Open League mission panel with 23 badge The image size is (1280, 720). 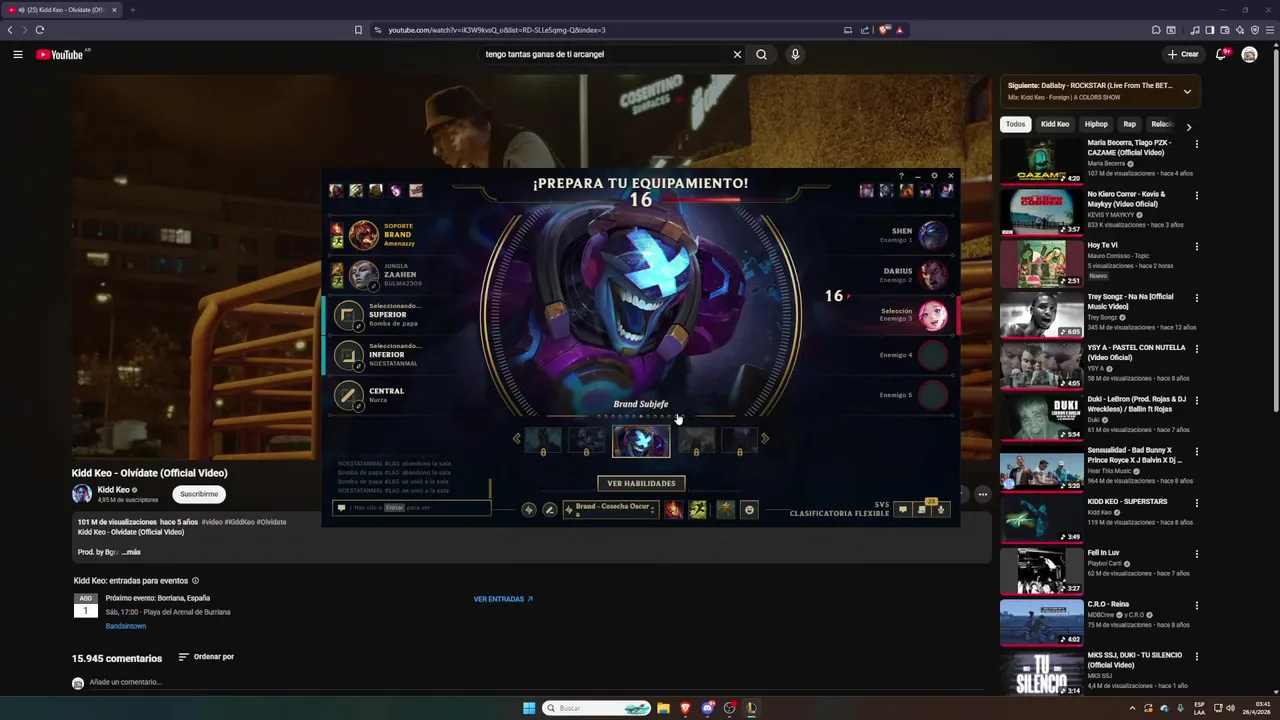922,509
